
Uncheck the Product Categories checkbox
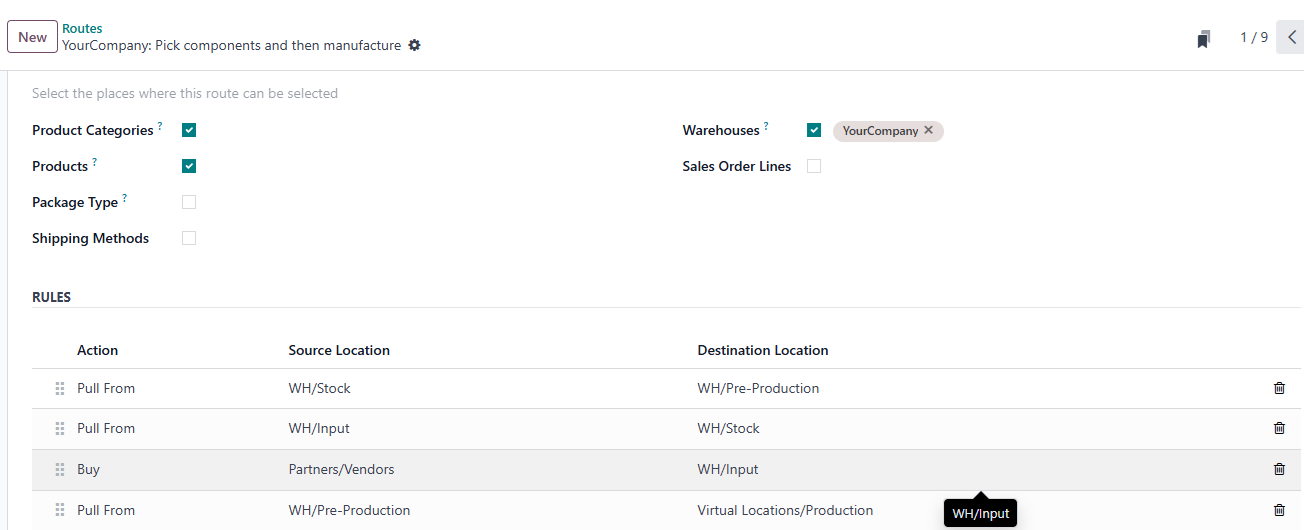coord(189,130)
